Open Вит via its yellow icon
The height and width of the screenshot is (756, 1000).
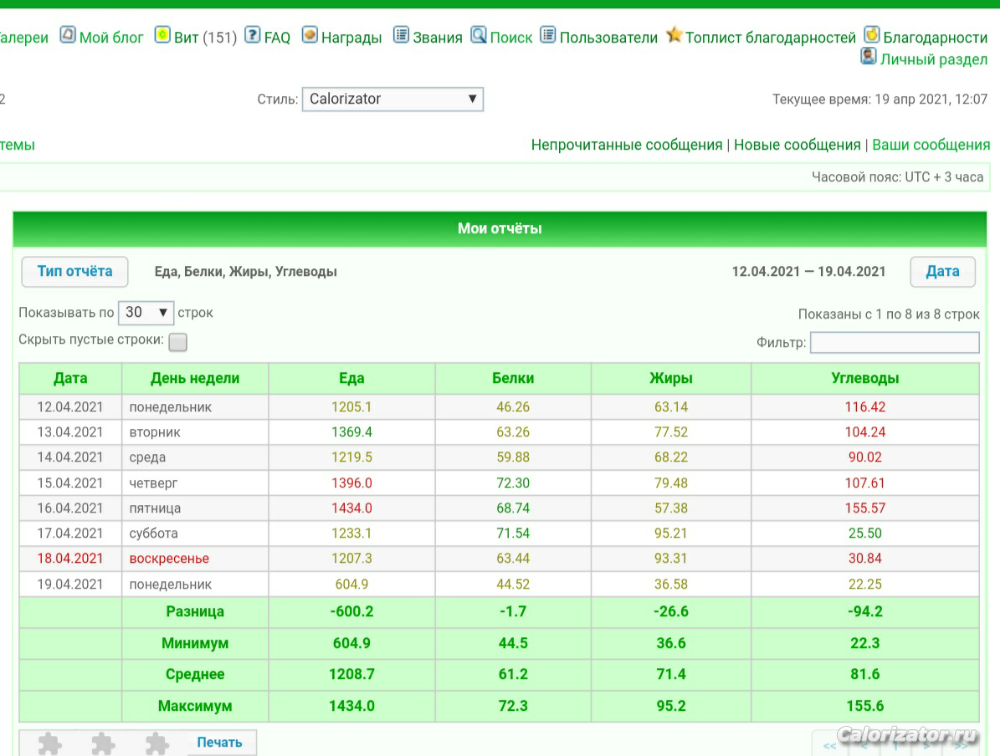pyautogui.click(x=162, y=35)
